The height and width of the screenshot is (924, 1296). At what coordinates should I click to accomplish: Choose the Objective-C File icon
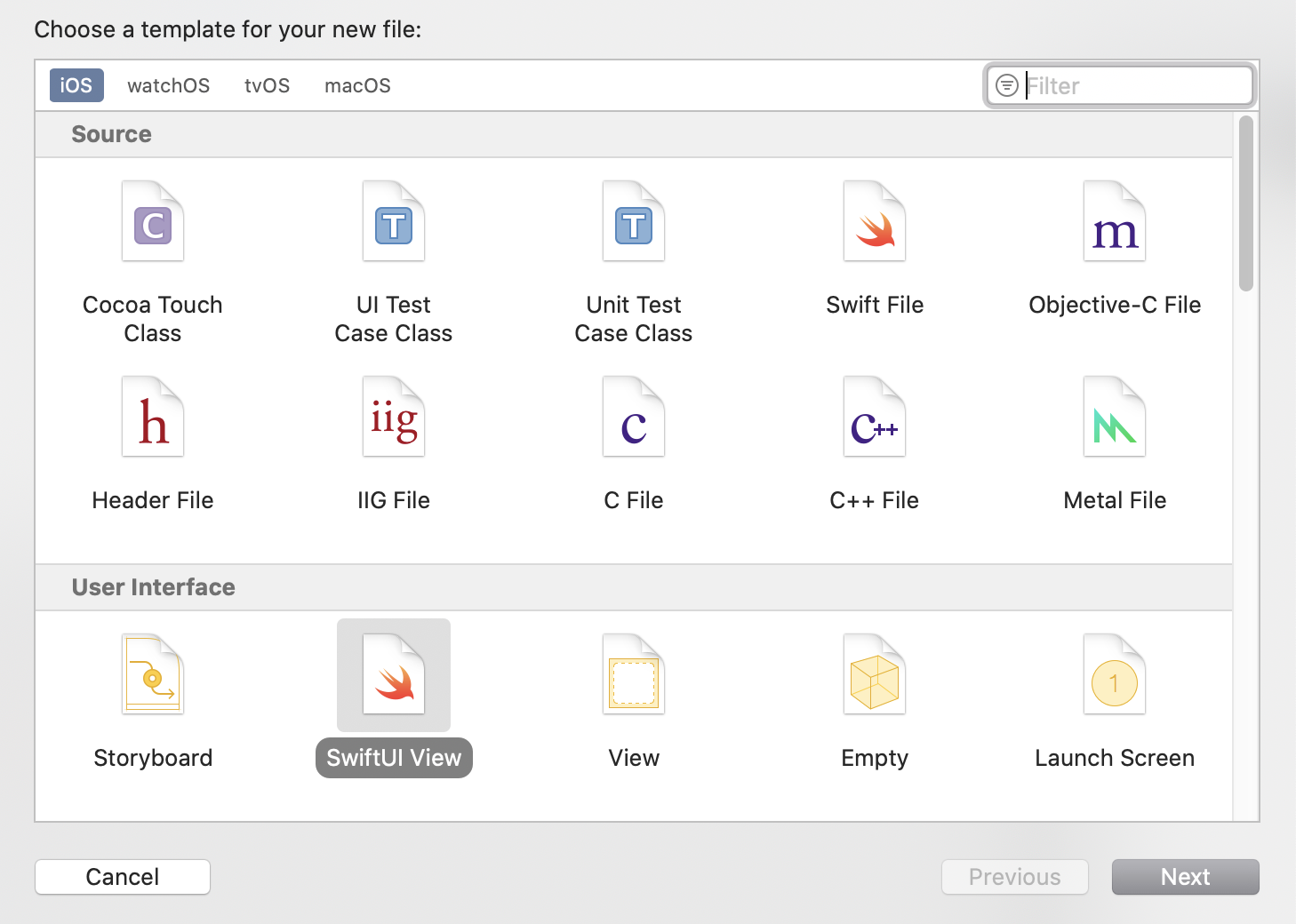pyautogui.click(x=1115, y=221)
